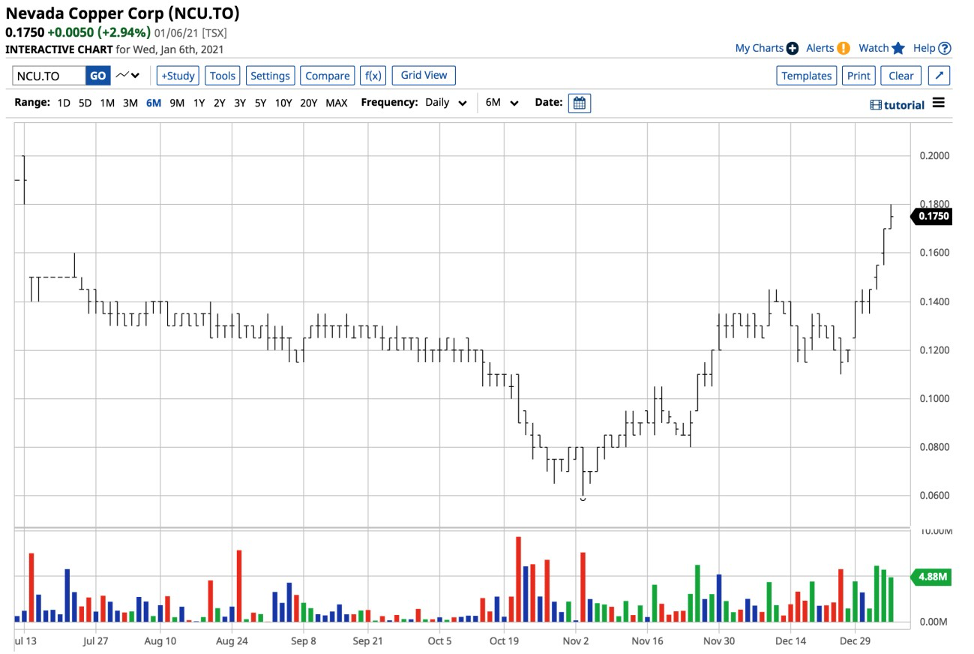Open the Compare option
974x654 pixels.
327,76
